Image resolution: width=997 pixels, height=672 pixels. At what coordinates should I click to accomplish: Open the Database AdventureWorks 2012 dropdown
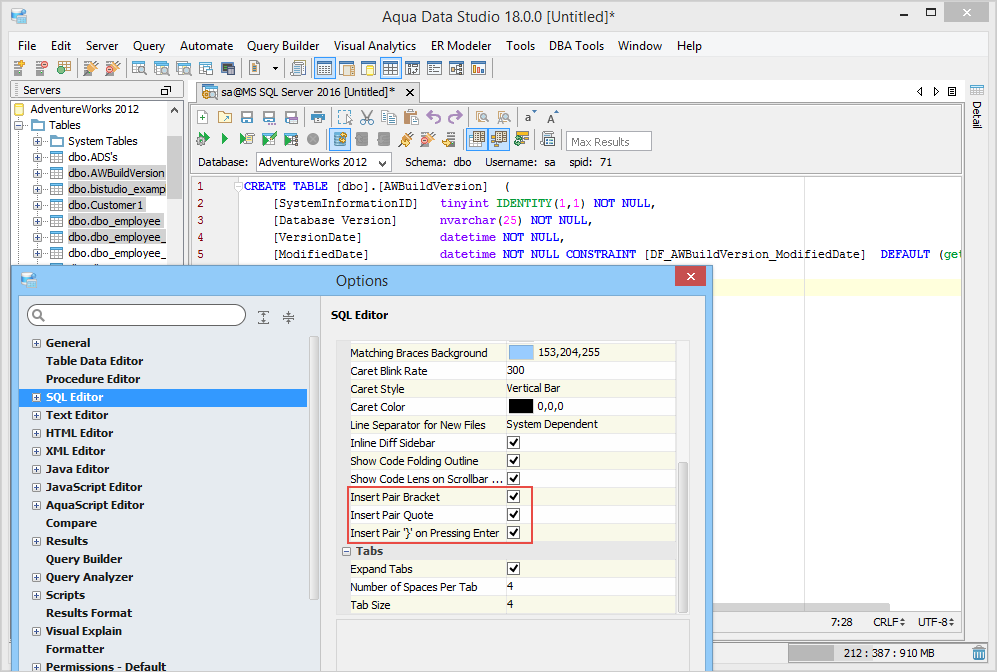(324, 162)
